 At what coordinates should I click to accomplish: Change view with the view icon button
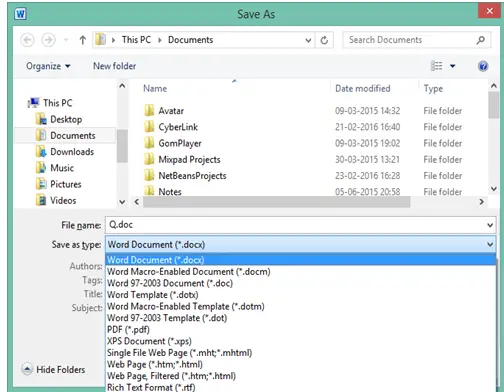[436, 66]
